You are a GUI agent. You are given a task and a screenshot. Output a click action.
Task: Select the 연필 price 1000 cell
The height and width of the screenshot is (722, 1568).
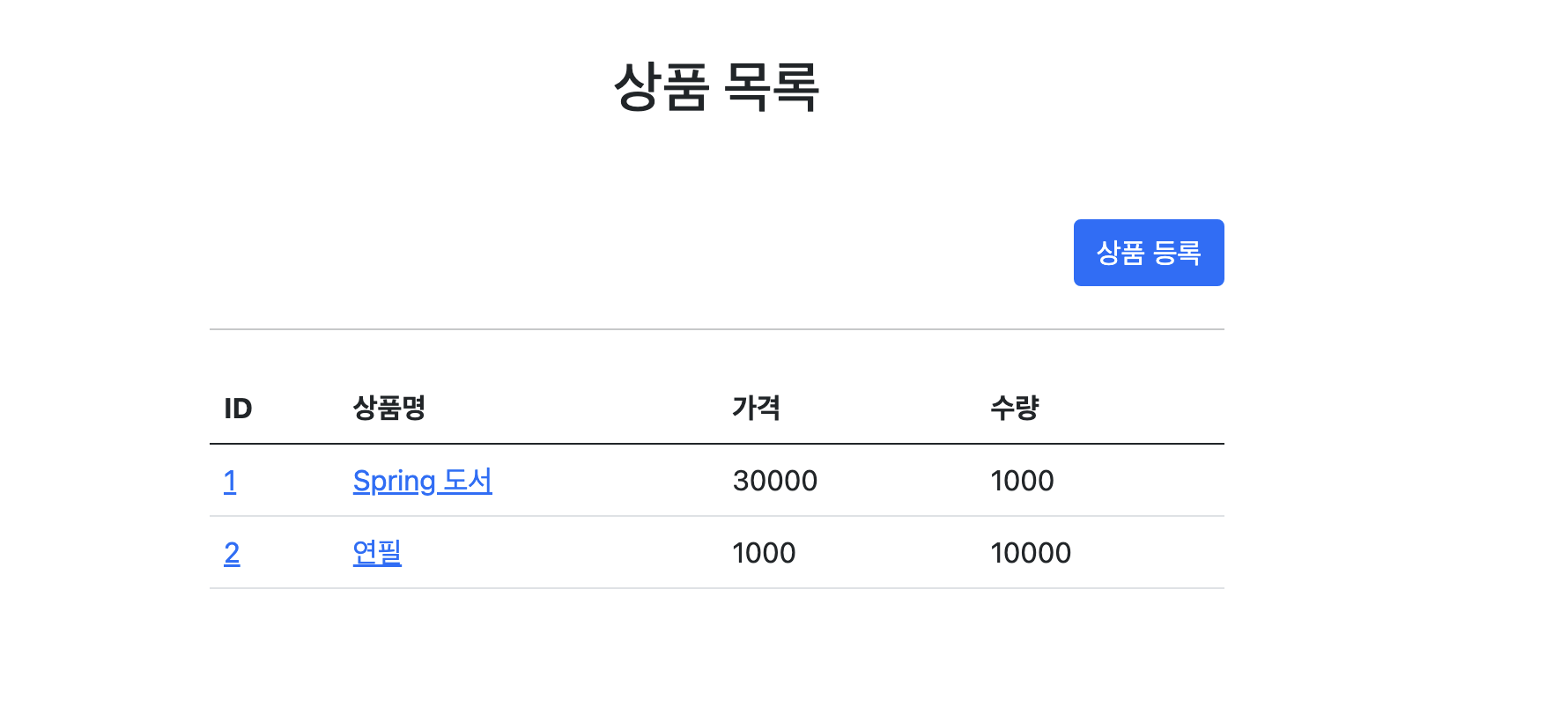764,553
